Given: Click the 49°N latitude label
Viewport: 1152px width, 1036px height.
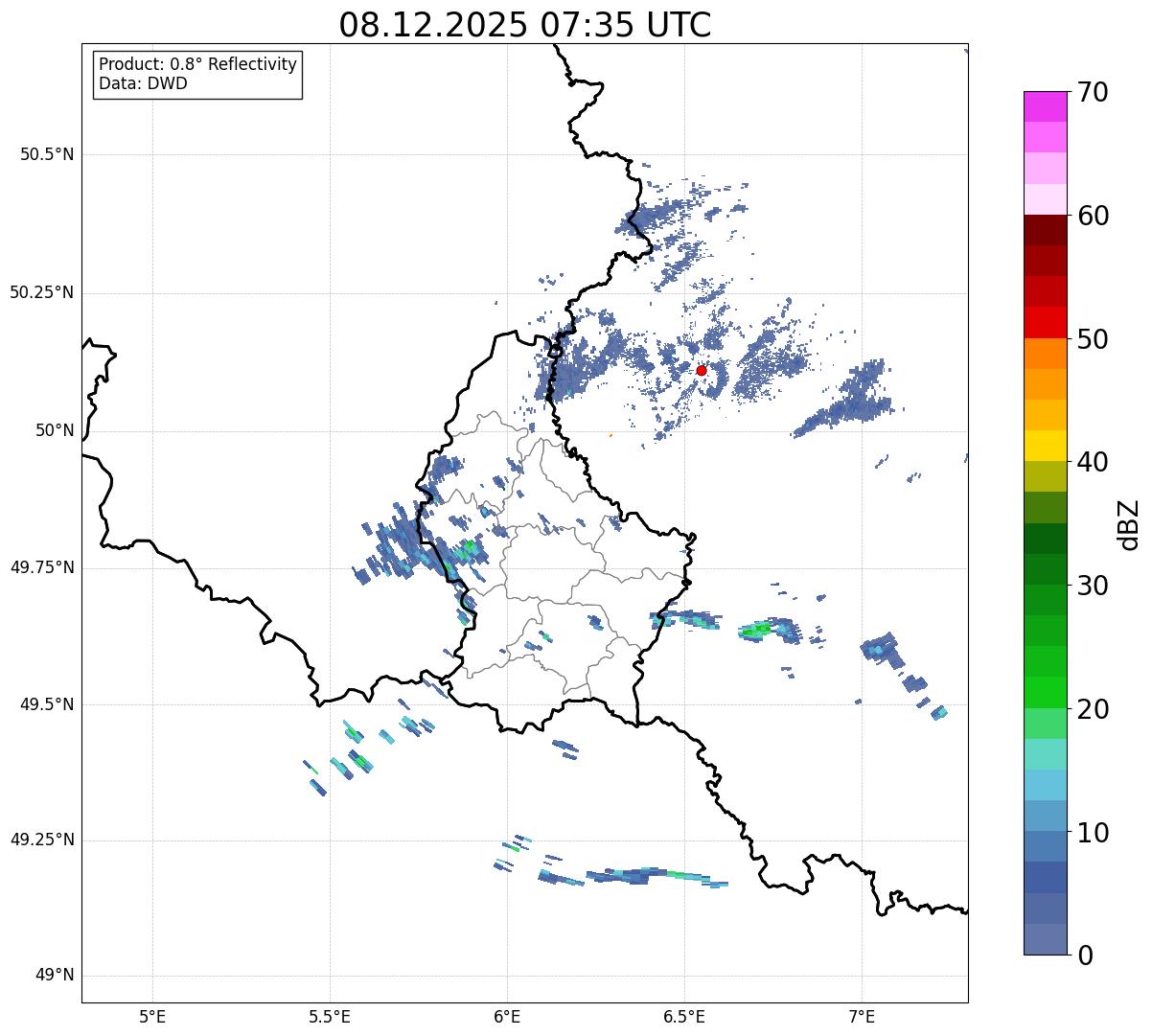Looking at the screenshot, I should 55,976.
